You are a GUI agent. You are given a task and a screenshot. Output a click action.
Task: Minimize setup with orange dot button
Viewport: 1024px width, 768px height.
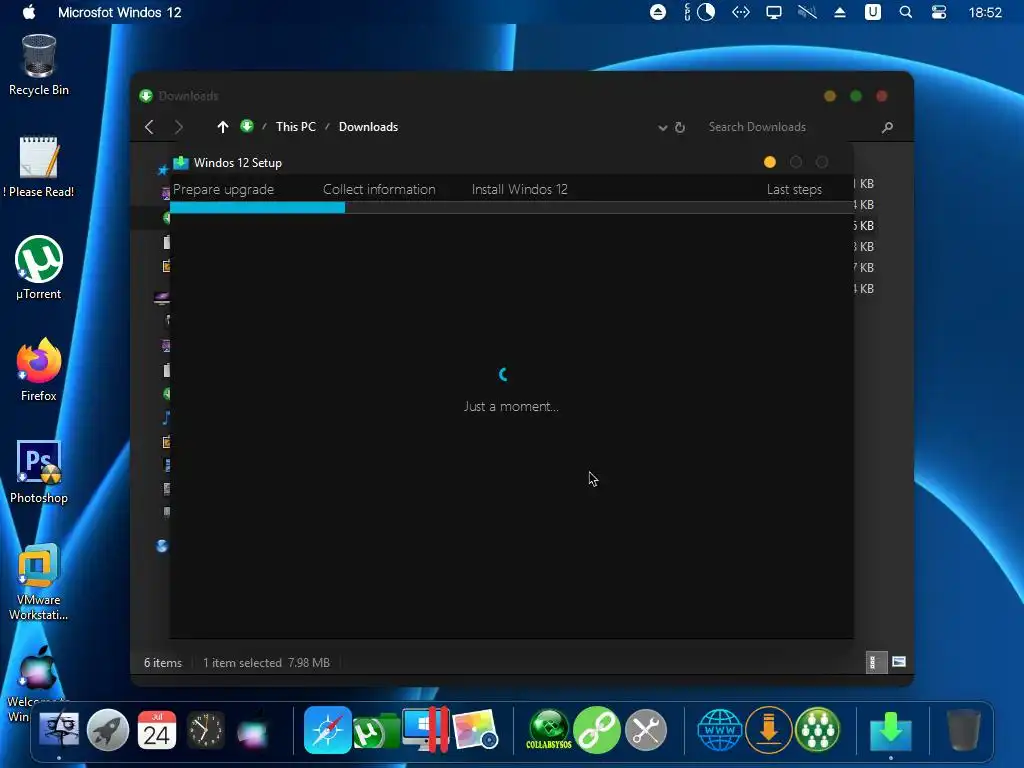coord(770,162)
